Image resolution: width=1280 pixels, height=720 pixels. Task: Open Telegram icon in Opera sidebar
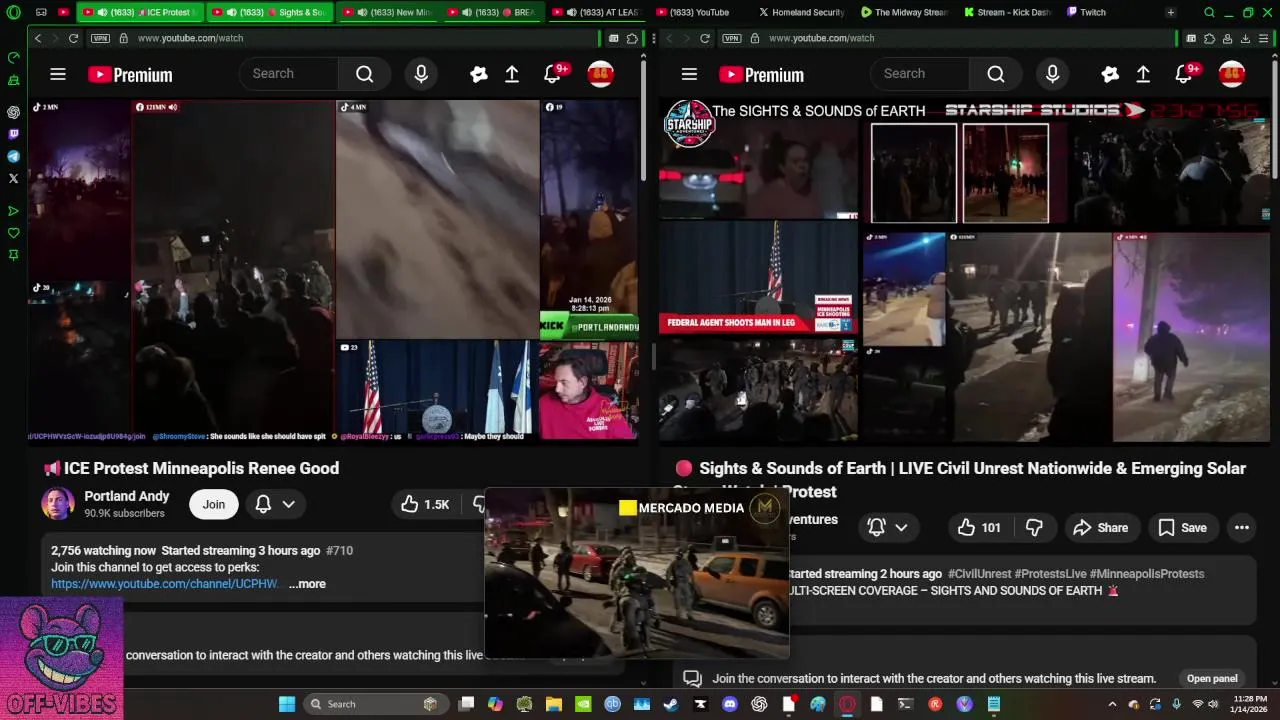click(13, 156)
